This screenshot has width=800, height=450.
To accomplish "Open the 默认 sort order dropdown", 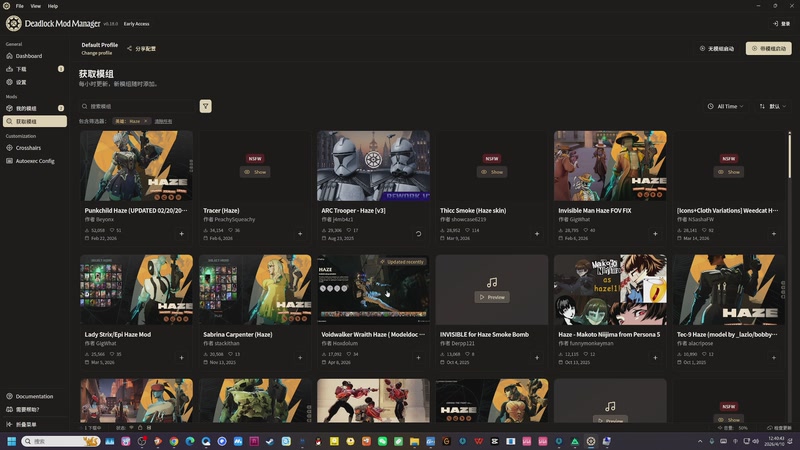I will coord(773,106).
